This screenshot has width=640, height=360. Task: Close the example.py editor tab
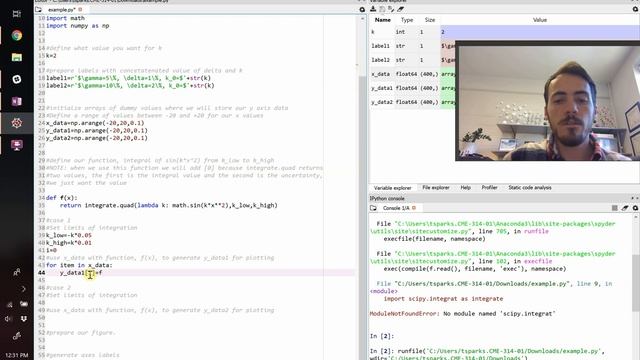point(80,9)
